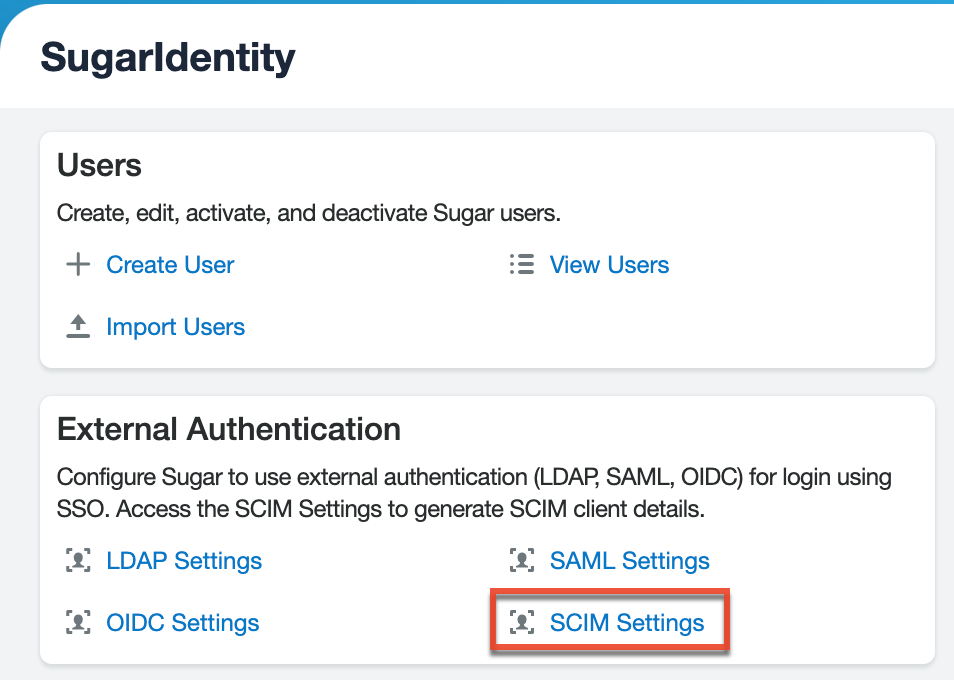954x680 pixels.
Task: Open SAML Settings
Action: click(629, 561)
